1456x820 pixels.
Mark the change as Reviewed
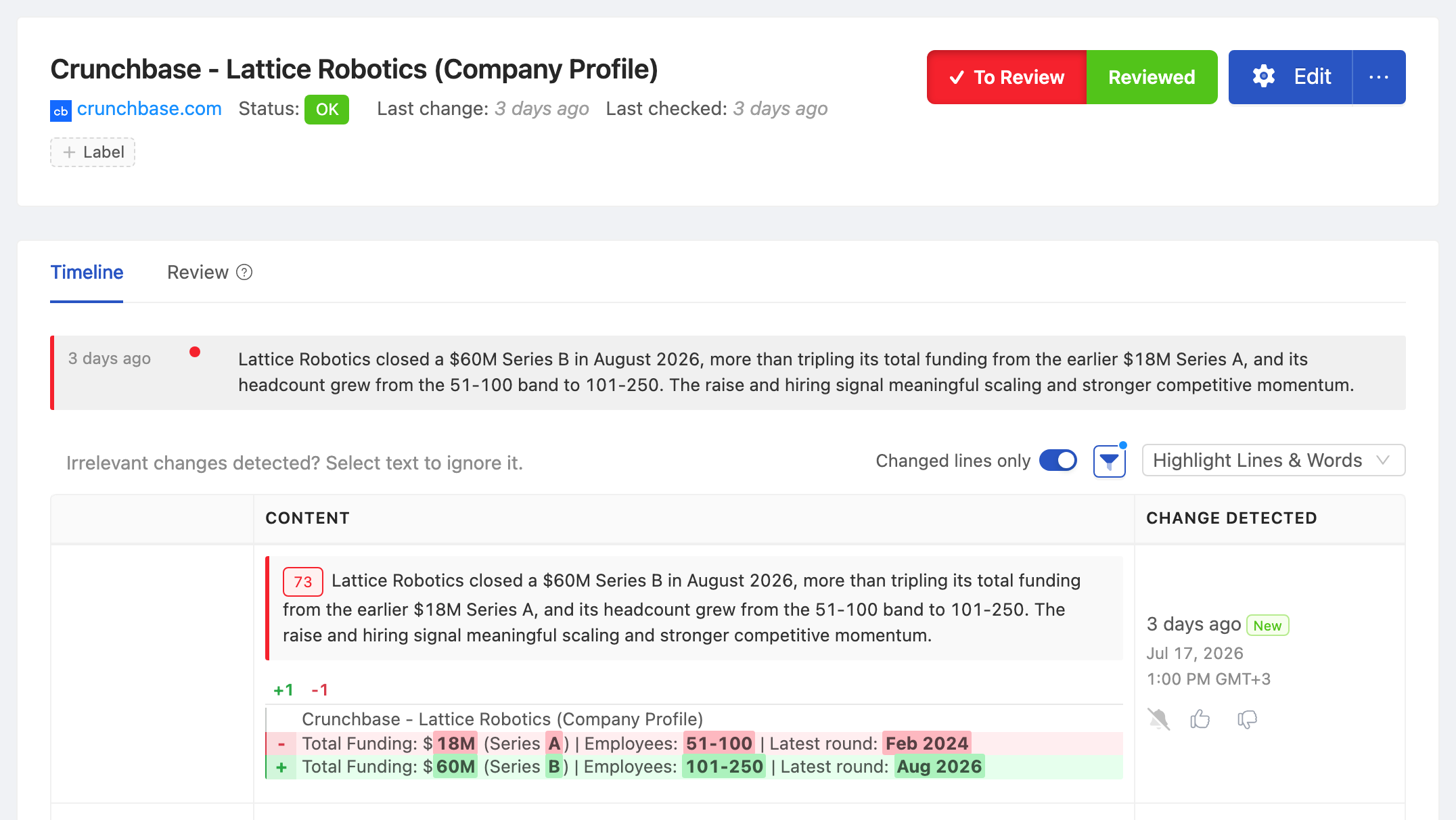pos(1152,77)
